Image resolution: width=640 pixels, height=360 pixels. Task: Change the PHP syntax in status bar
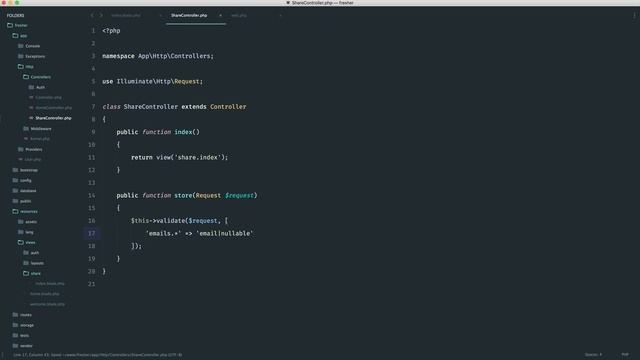(625, 355)
